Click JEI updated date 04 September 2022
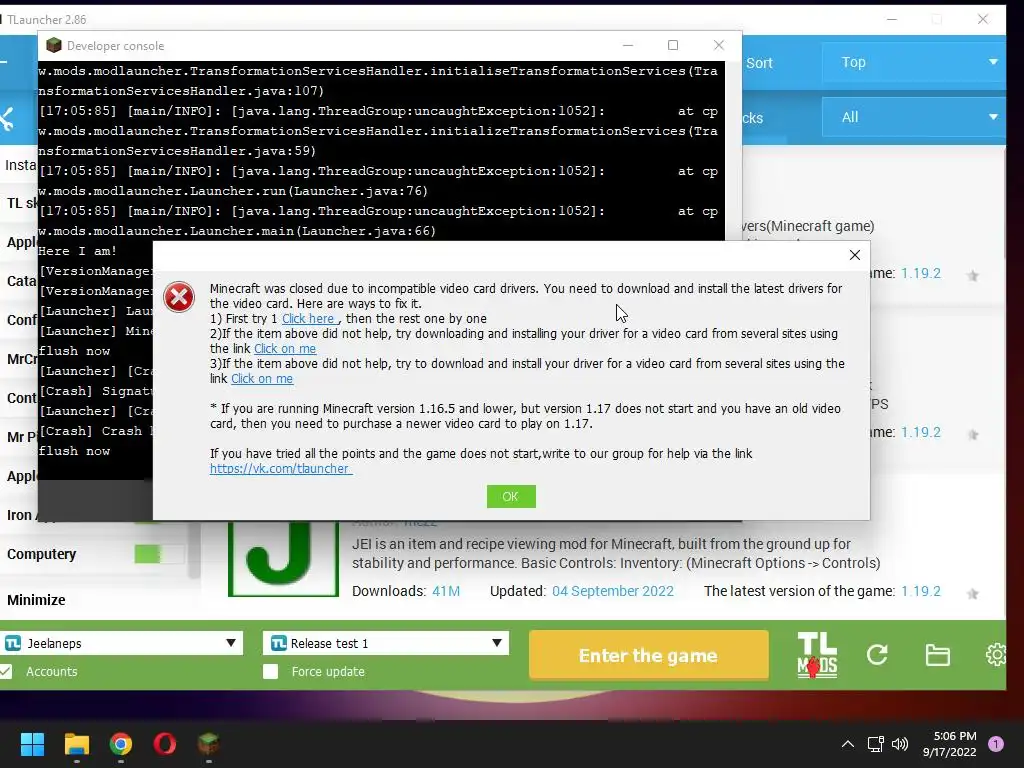The width and height of the screenshot is (1024, 768). [x=613, y=591]
